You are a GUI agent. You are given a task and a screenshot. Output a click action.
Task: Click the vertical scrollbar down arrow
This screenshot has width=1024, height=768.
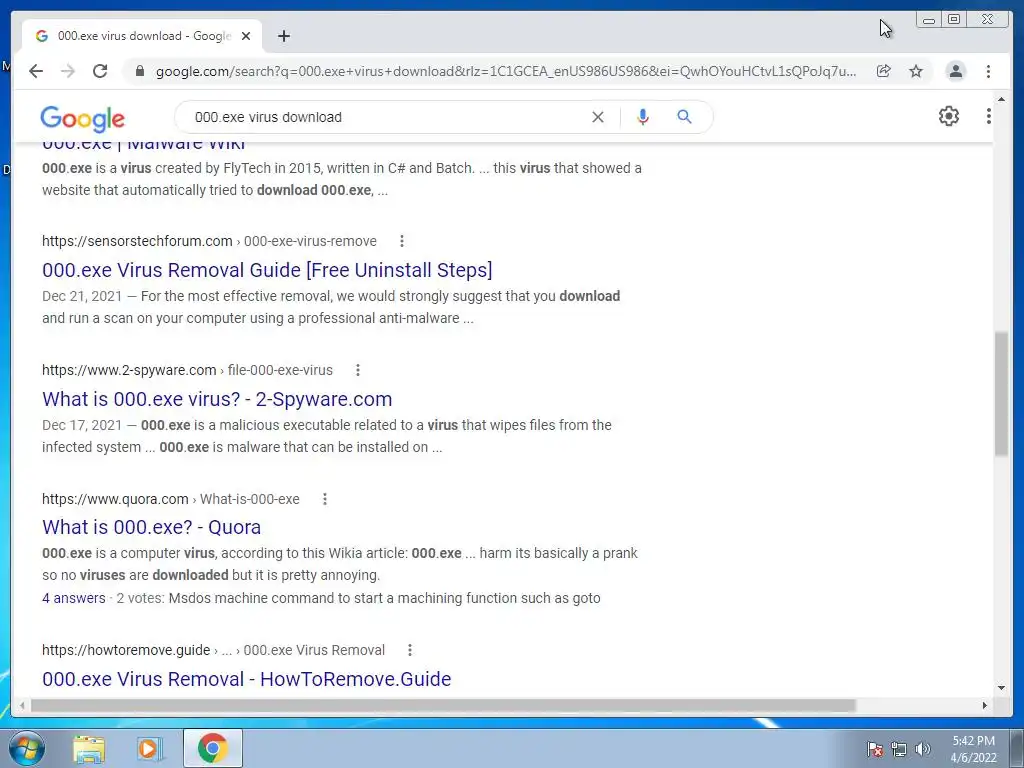[1001, 688]
